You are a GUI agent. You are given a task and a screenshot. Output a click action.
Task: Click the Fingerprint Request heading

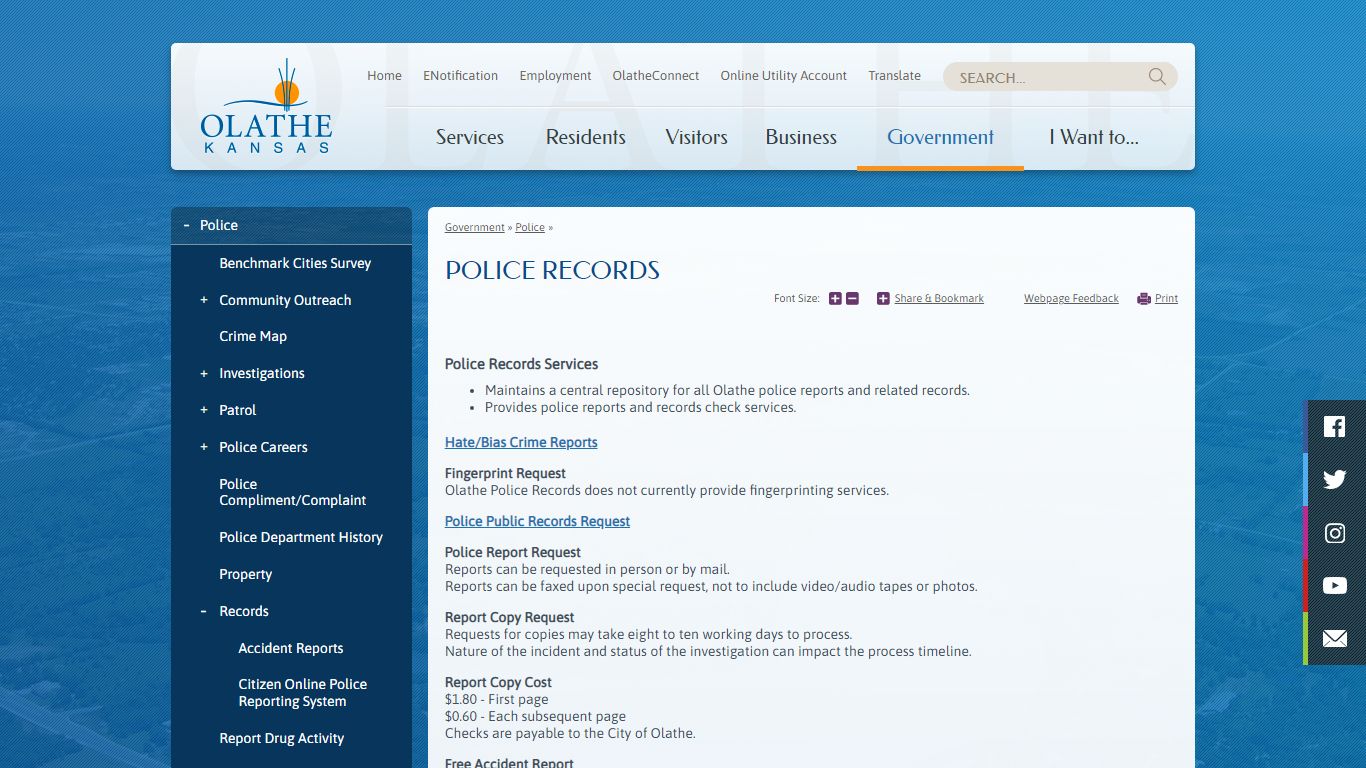[x=505, y=474]
